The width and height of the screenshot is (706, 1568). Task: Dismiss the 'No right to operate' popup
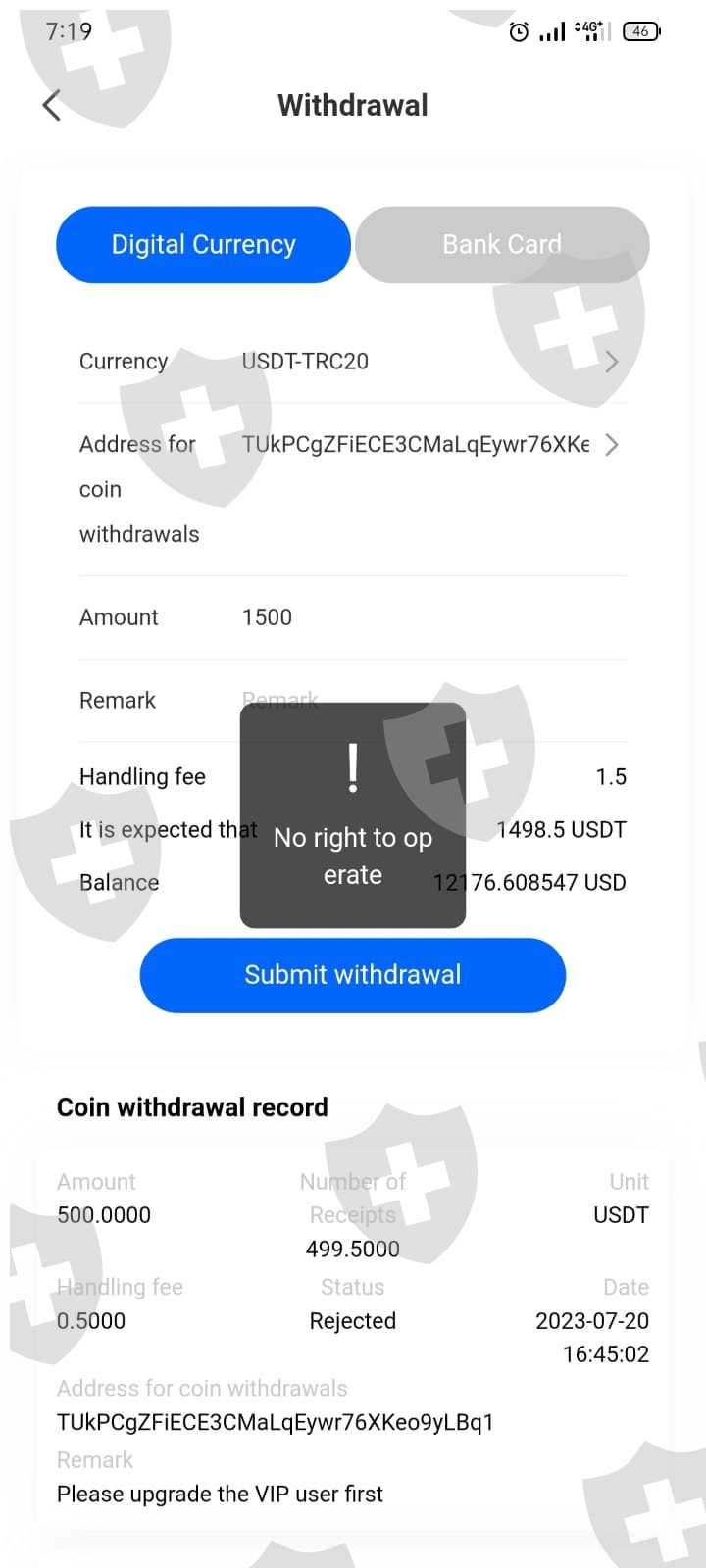click(x=353, y=815)
